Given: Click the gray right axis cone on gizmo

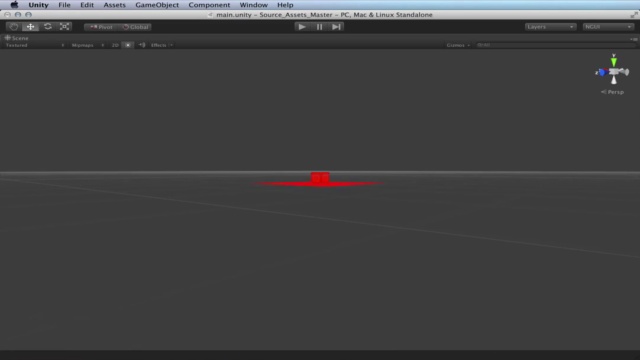Looking at the screenshot, I should coord(625,72).
